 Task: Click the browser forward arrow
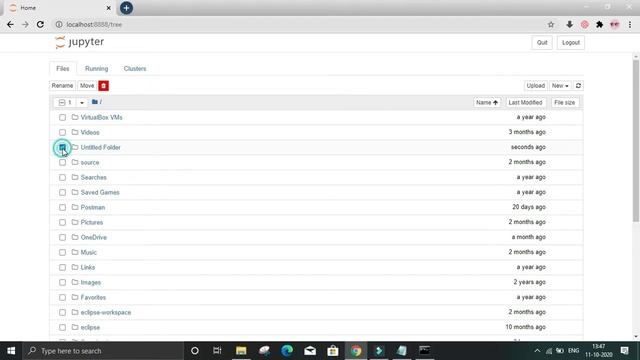[x=25, y=24]
